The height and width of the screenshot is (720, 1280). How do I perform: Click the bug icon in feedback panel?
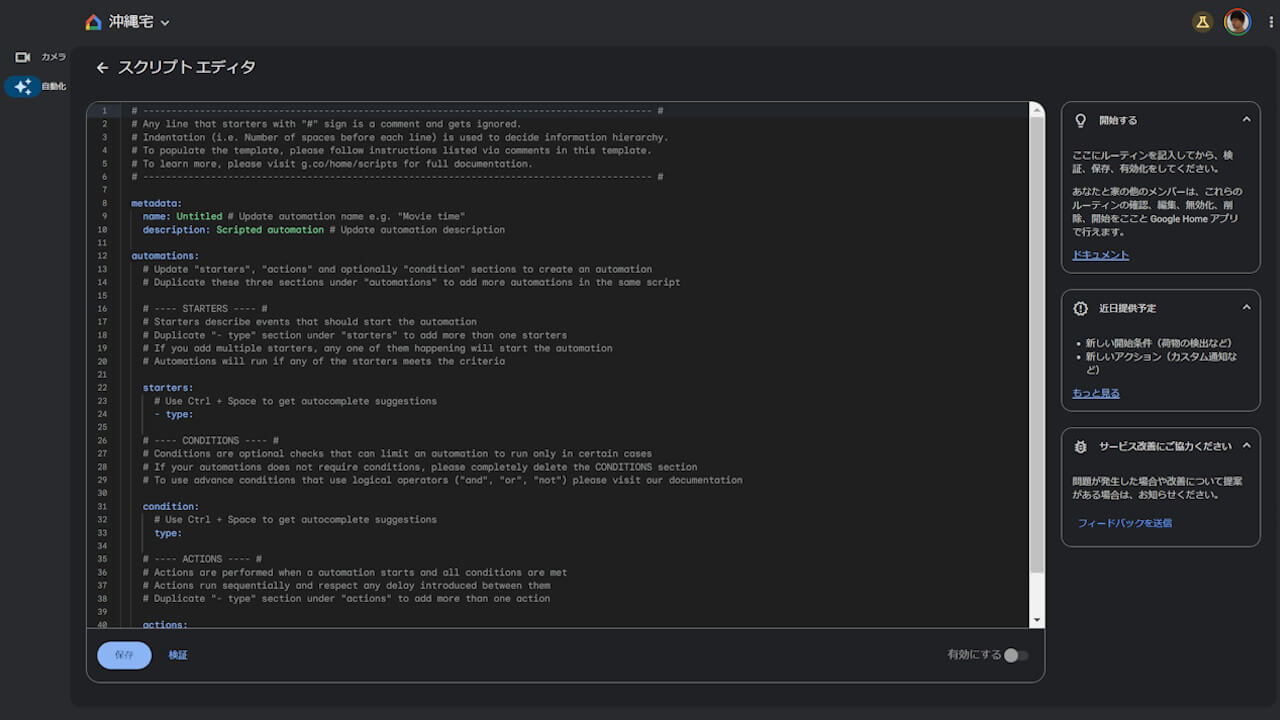click(x=1080, y=446)
